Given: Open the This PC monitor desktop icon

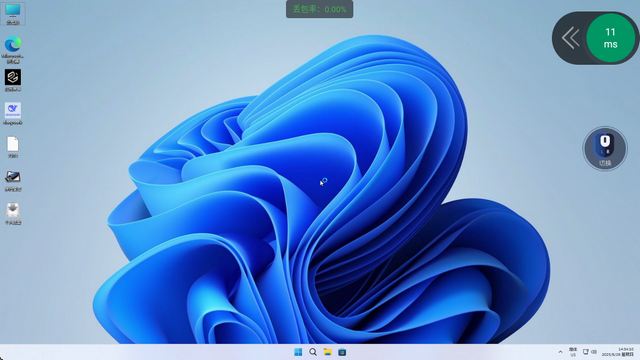Looking at the screenshot, I should point(13,13).
